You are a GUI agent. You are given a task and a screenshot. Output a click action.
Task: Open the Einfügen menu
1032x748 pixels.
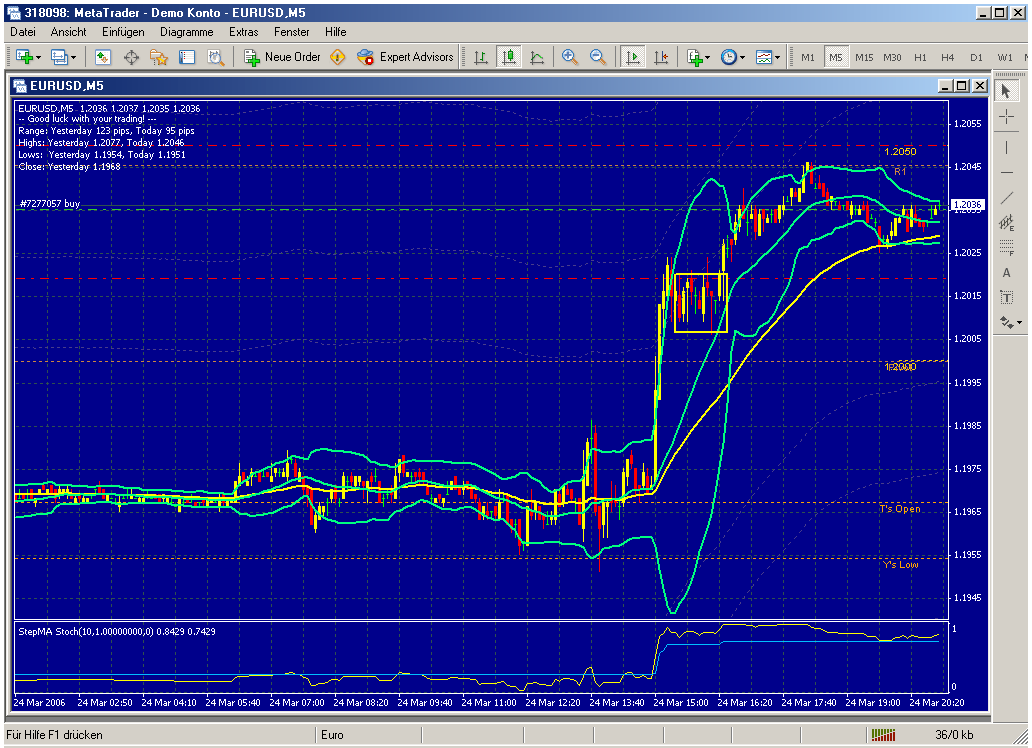[x=123, y=32]
